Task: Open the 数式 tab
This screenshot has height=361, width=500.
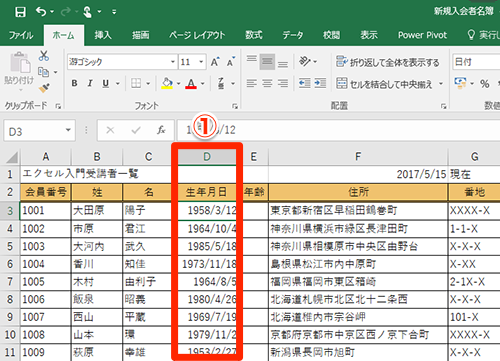Action: click(x=254, y=35)
